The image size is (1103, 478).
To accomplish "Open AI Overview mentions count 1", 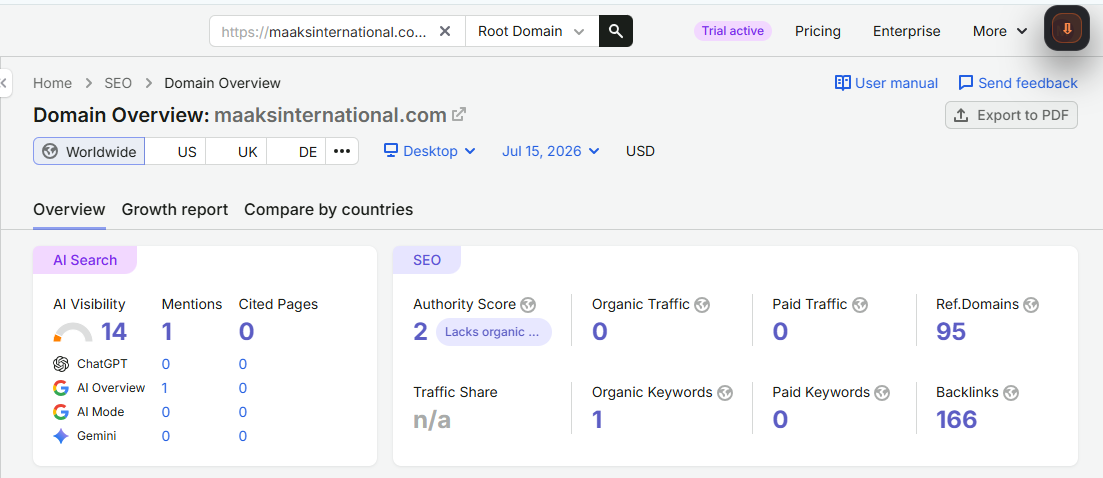I will coord(165,388).
